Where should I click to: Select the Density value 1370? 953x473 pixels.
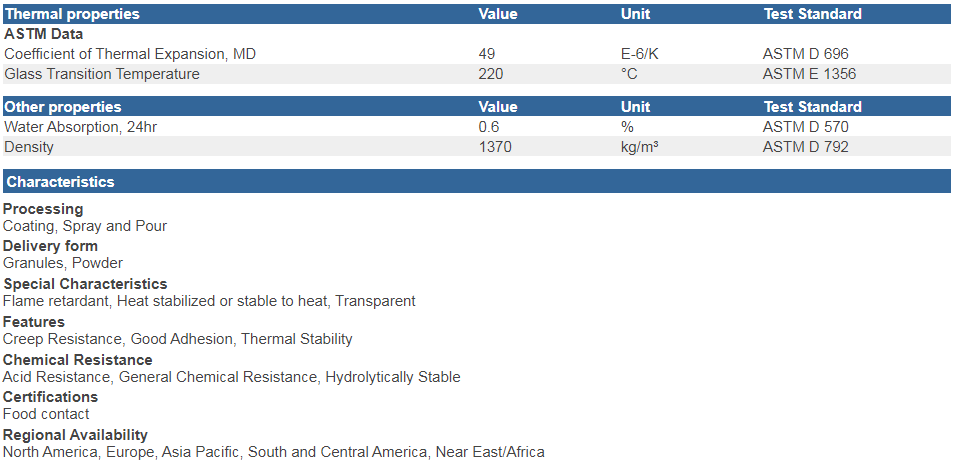pyautogui.click(x=495, y=147)
